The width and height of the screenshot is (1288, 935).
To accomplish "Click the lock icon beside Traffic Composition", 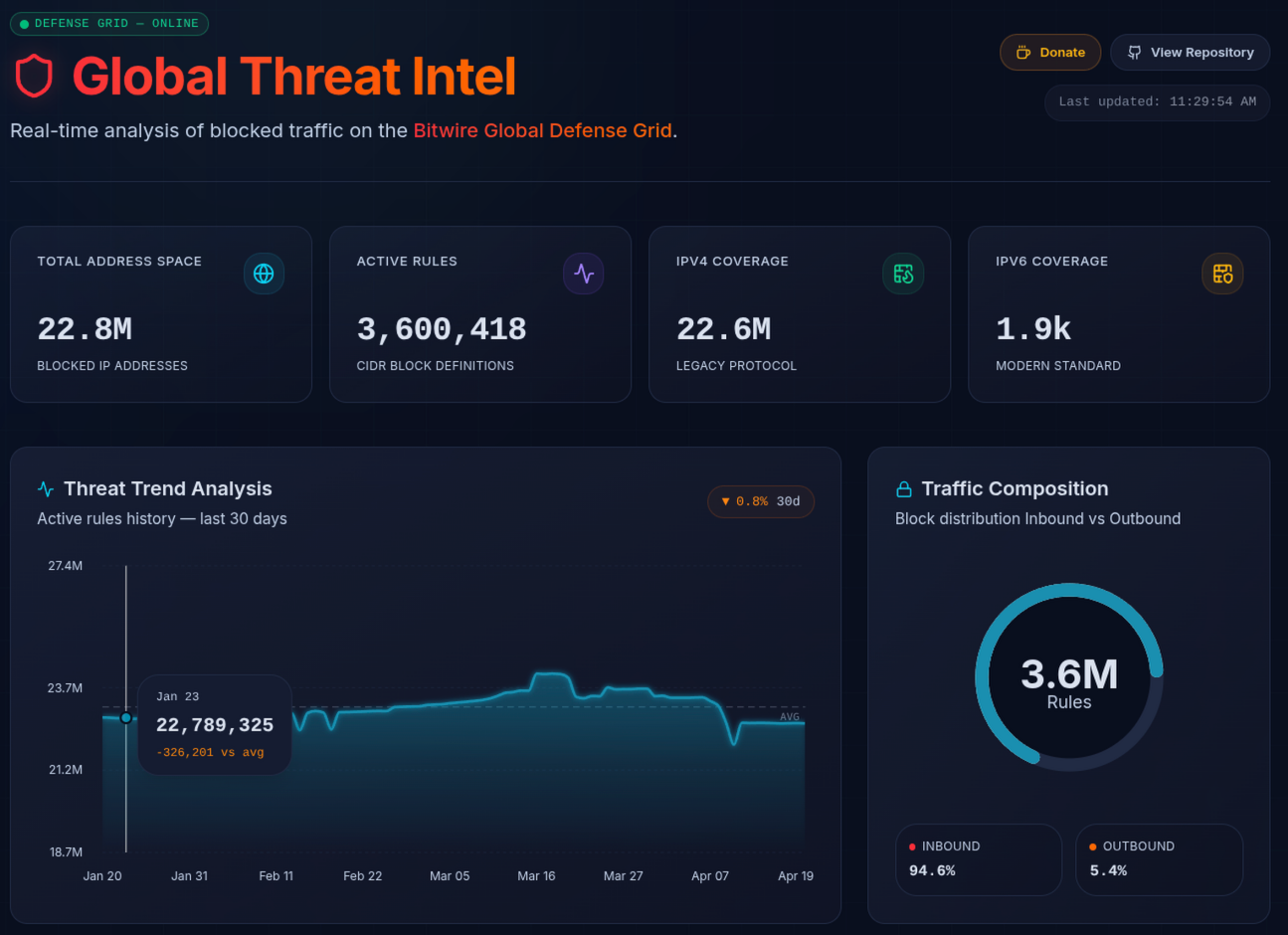I will (x=905, y=488).
